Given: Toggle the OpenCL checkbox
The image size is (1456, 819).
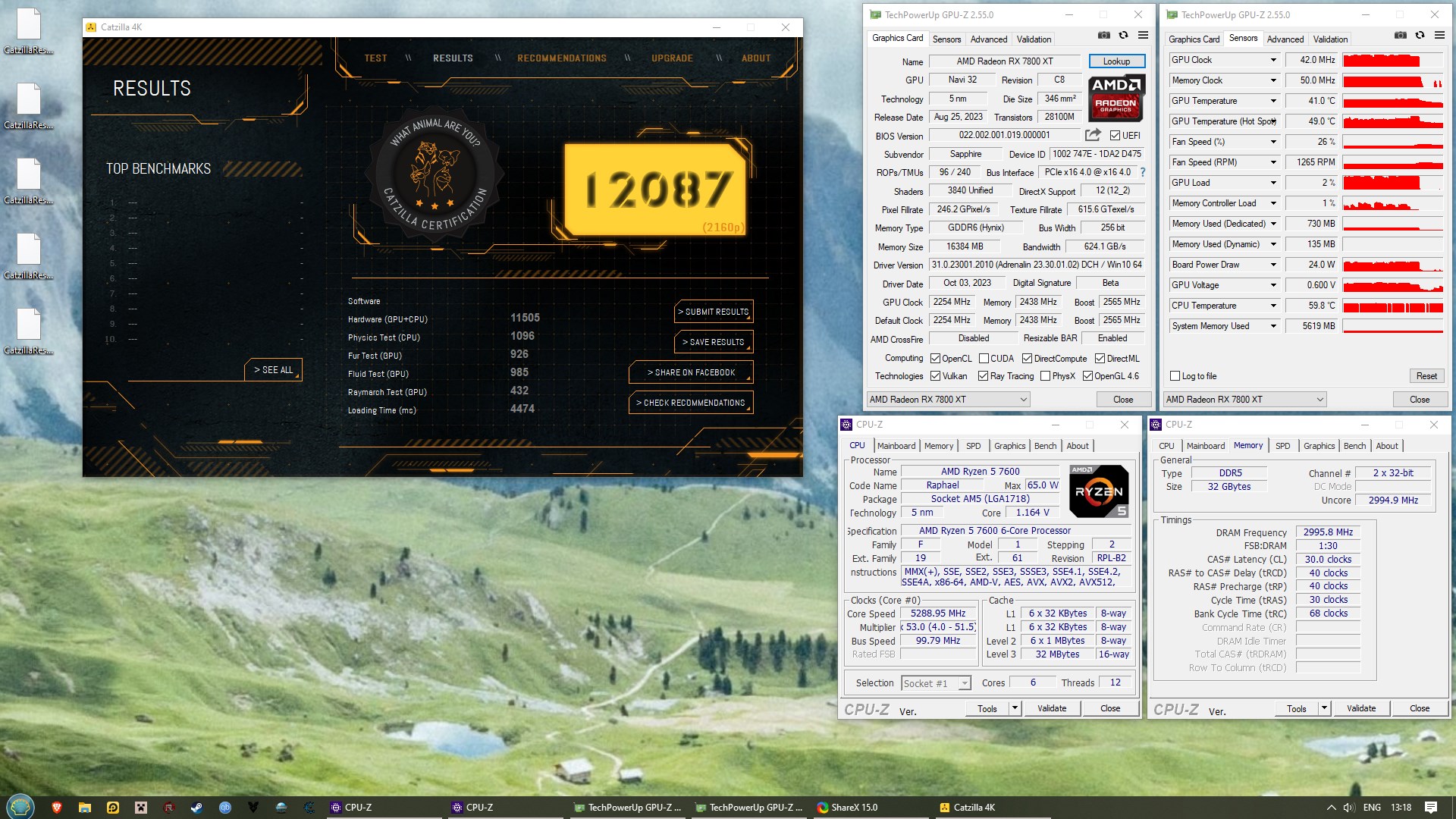Looking at the screenshot, I should 936,359.
